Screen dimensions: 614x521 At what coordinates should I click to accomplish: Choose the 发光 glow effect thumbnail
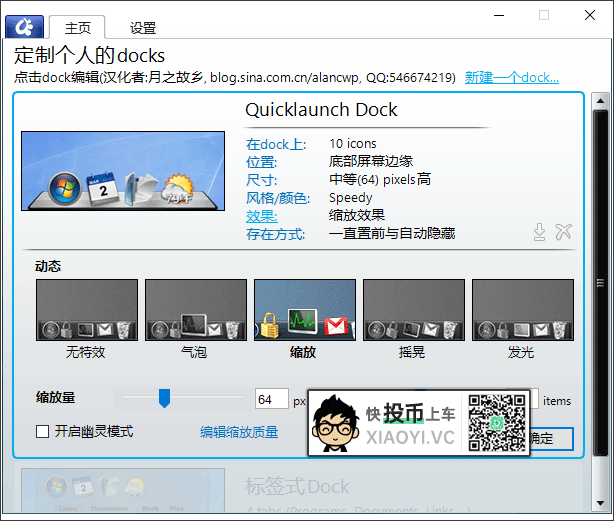523,310
